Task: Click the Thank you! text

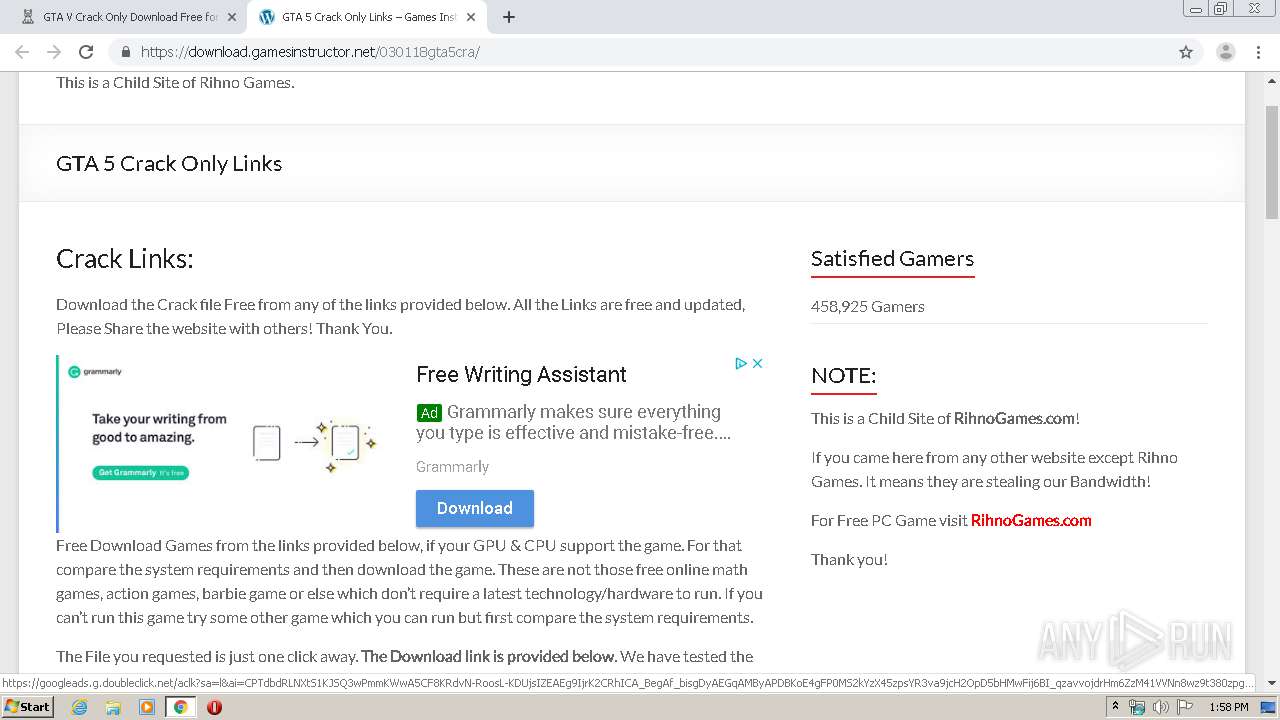Action: [849, 559]
